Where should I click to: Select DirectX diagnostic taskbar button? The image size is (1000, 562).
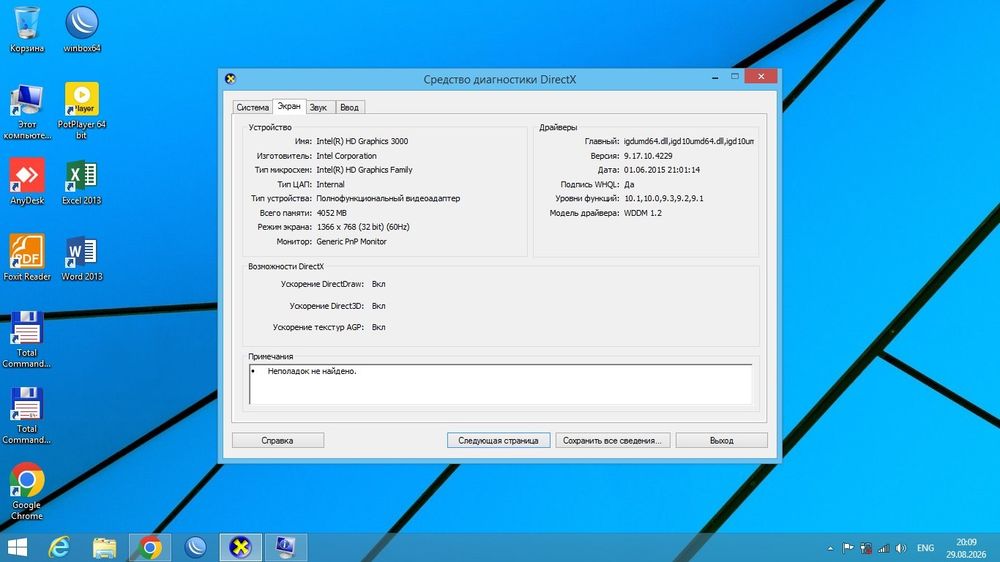[x=240, y=547]
